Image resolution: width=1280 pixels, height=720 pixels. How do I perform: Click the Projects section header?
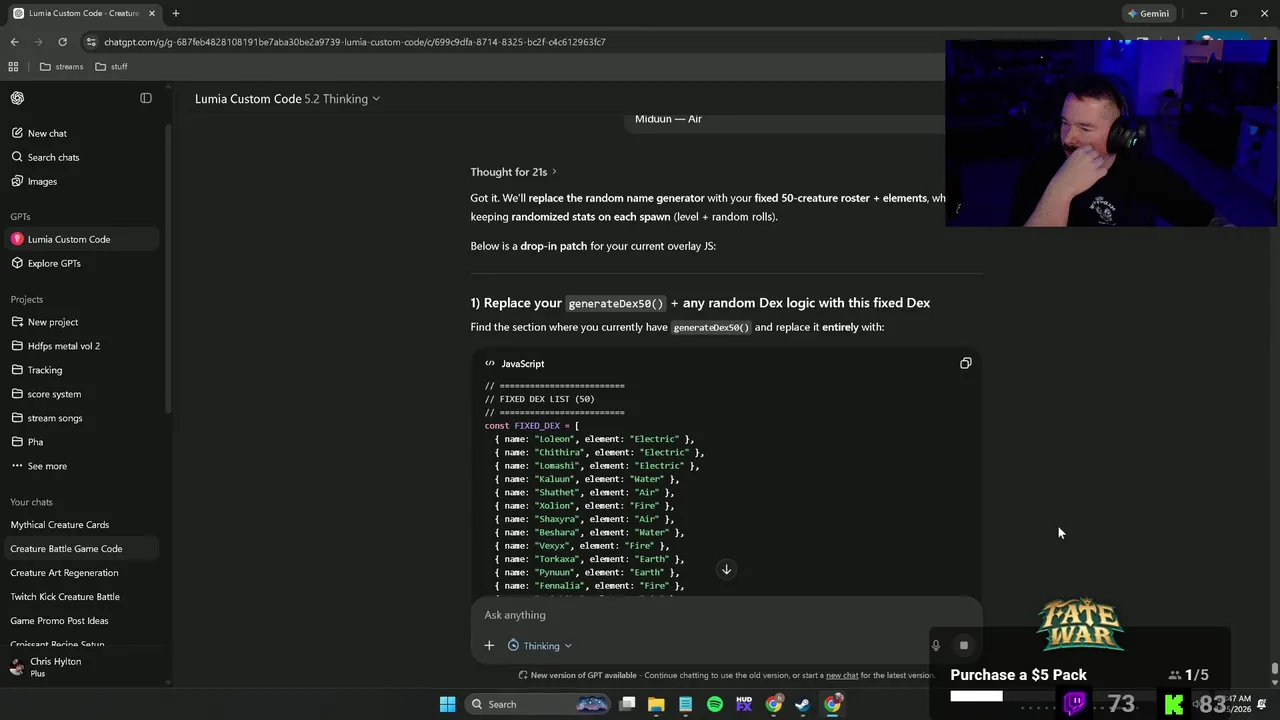point(27,299)
